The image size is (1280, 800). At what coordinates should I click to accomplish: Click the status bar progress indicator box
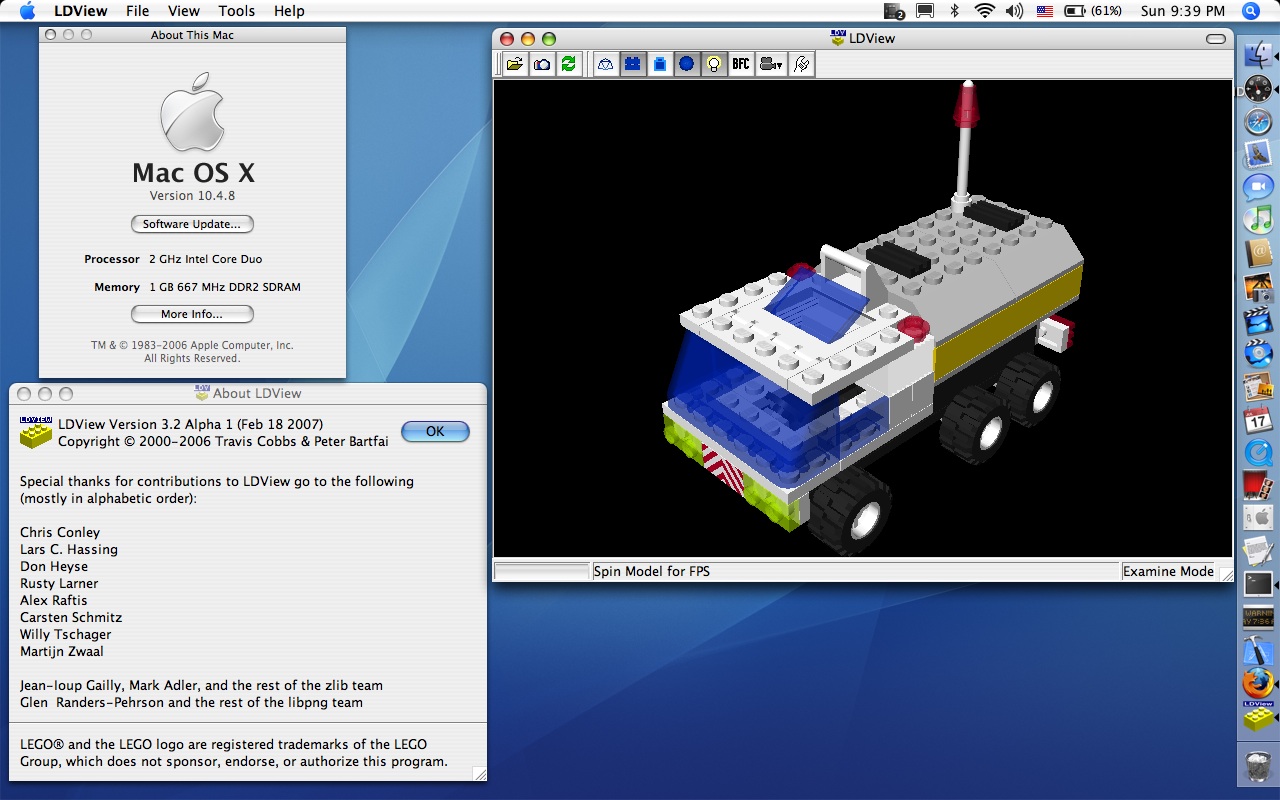tap(542, 572)
